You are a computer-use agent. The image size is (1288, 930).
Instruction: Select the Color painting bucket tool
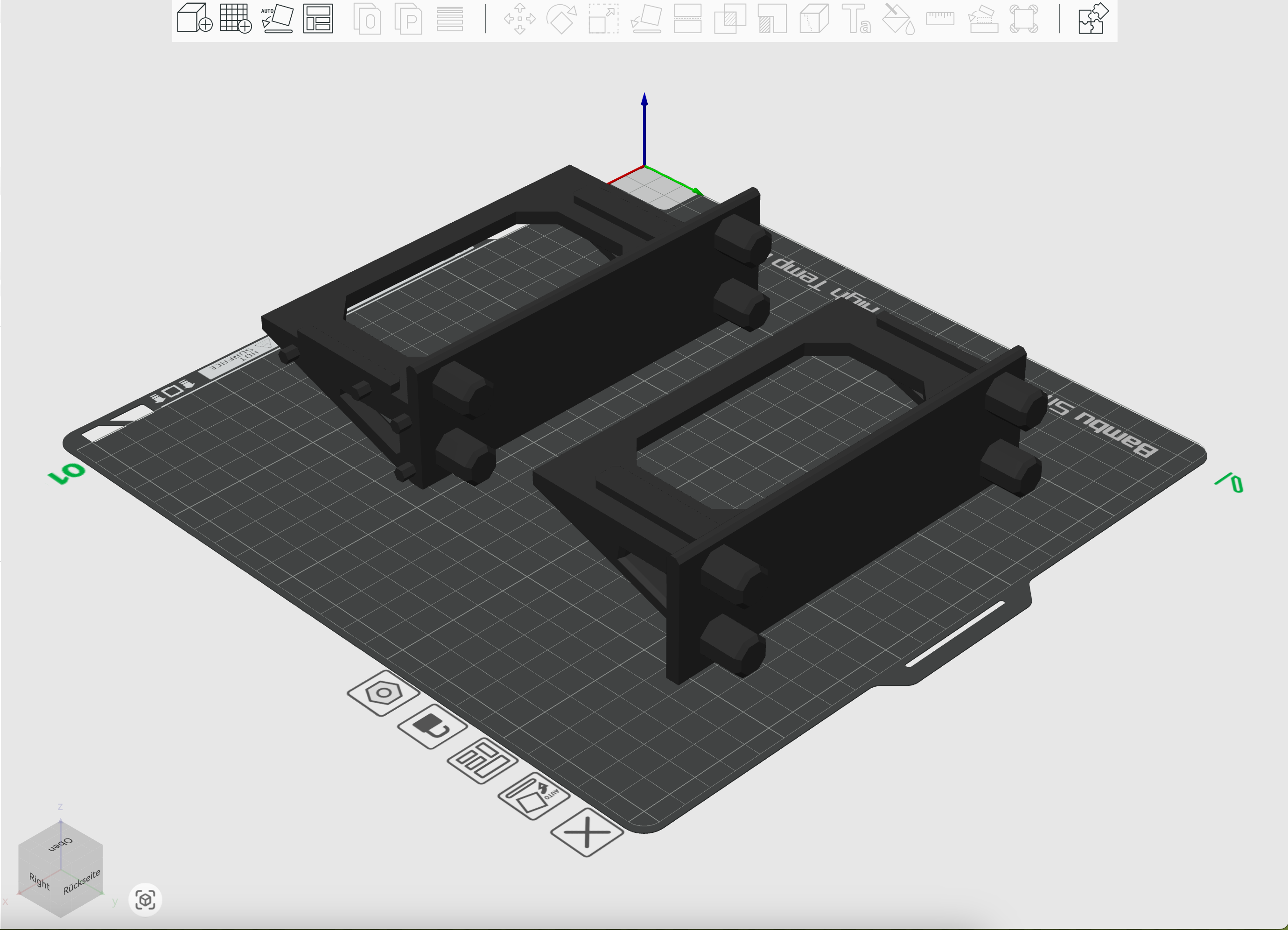[898, 18]
